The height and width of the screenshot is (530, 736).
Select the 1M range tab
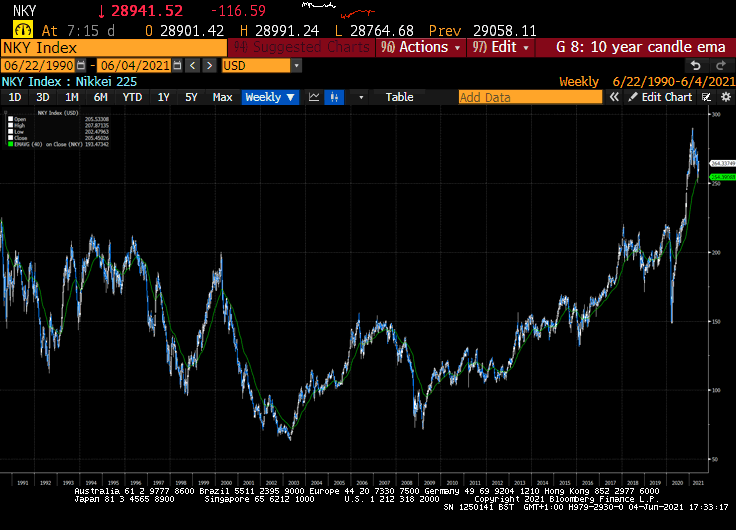tap(71, 97)
